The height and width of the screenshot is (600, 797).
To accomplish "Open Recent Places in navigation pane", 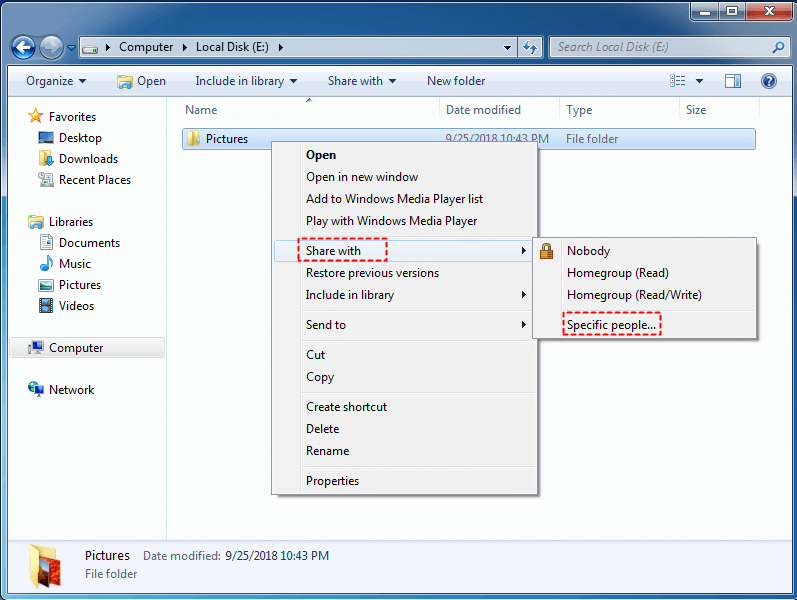I will coord(95,179).
